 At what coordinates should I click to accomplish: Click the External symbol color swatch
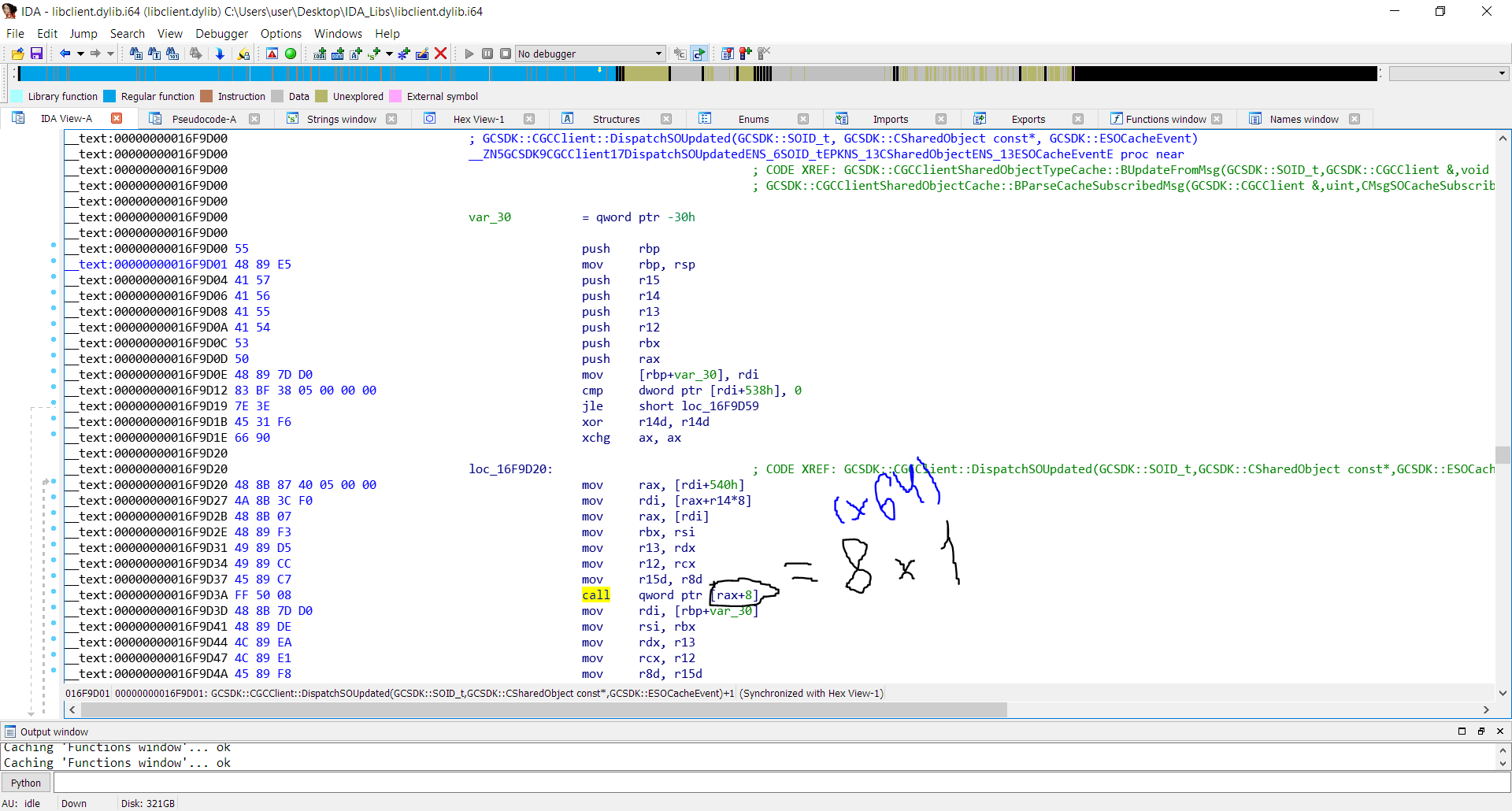pyautogui.click(x=395, y=96)
